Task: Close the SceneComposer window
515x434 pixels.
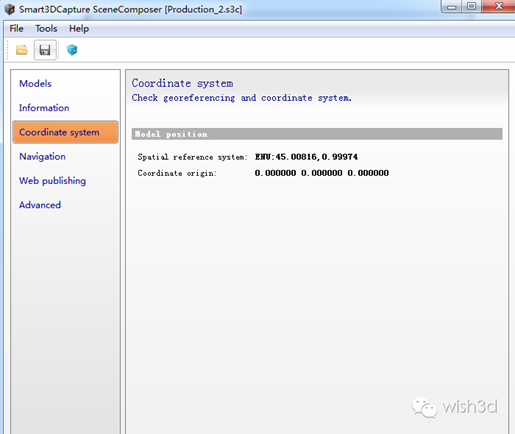Action: [x=499, y=7]
